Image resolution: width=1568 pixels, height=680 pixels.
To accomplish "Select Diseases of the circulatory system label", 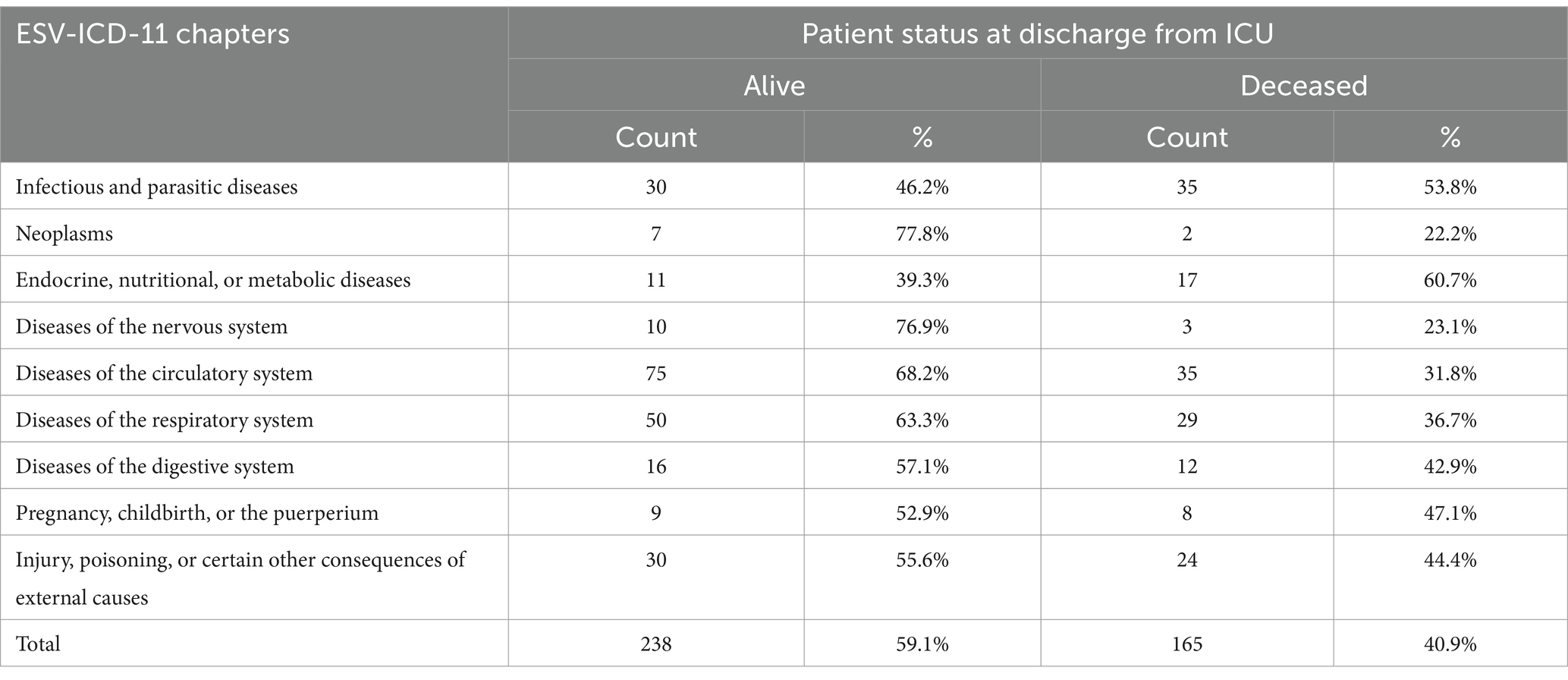I will click(x=164, y=373).
